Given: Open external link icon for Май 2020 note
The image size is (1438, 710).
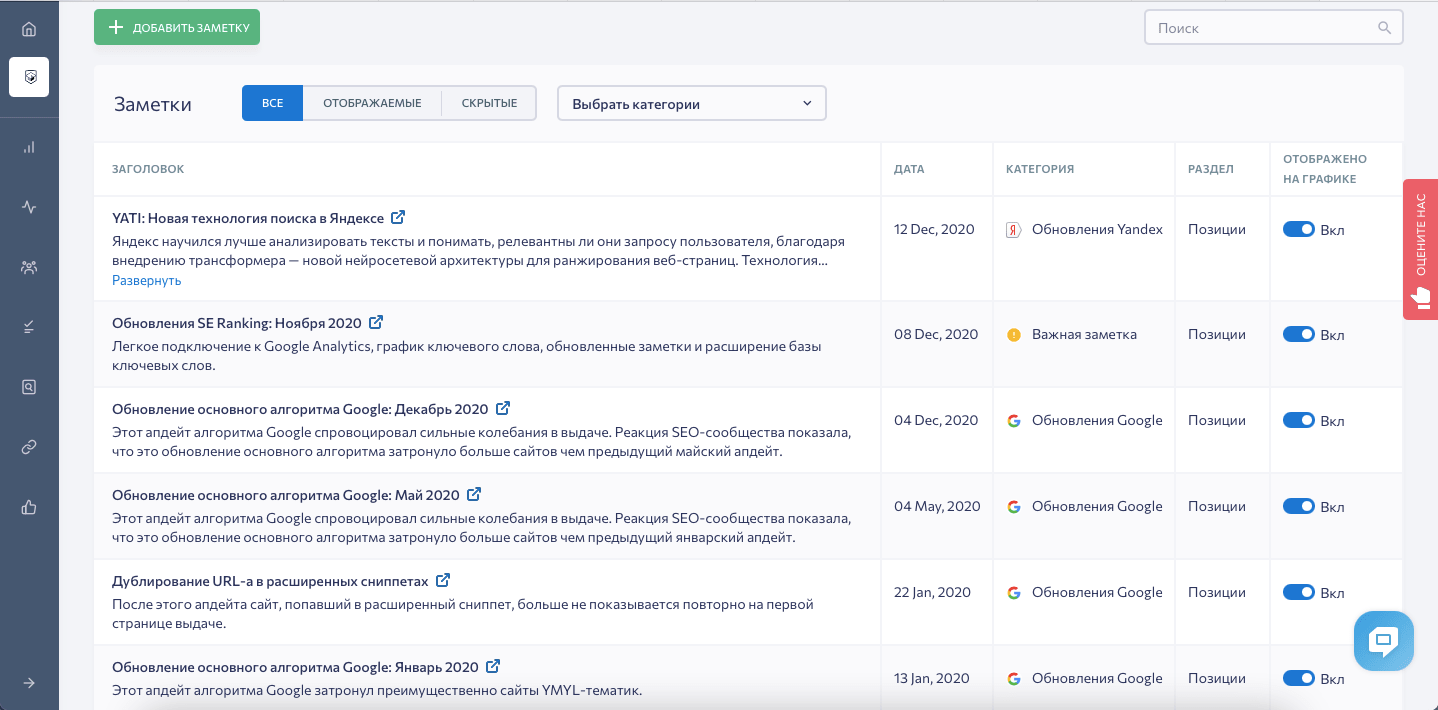Looking at the screenshot, I should point(474,494).
